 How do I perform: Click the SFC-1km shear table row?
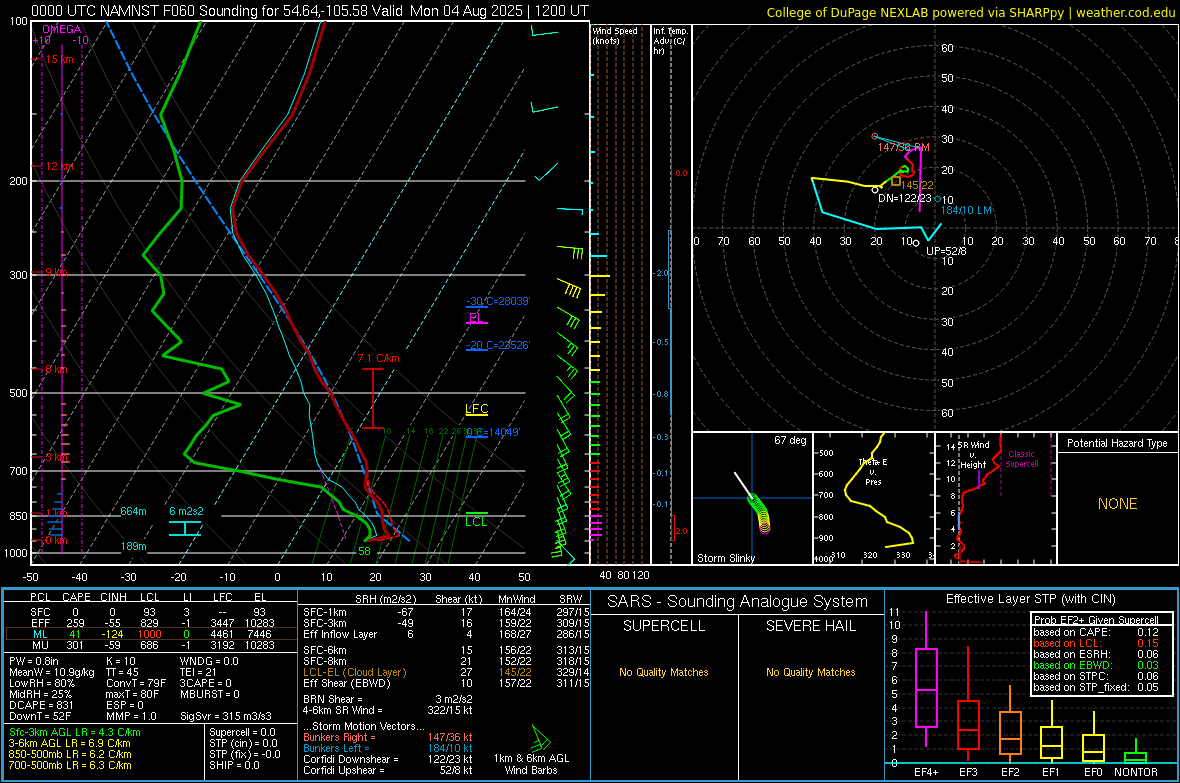pos(446,612)
